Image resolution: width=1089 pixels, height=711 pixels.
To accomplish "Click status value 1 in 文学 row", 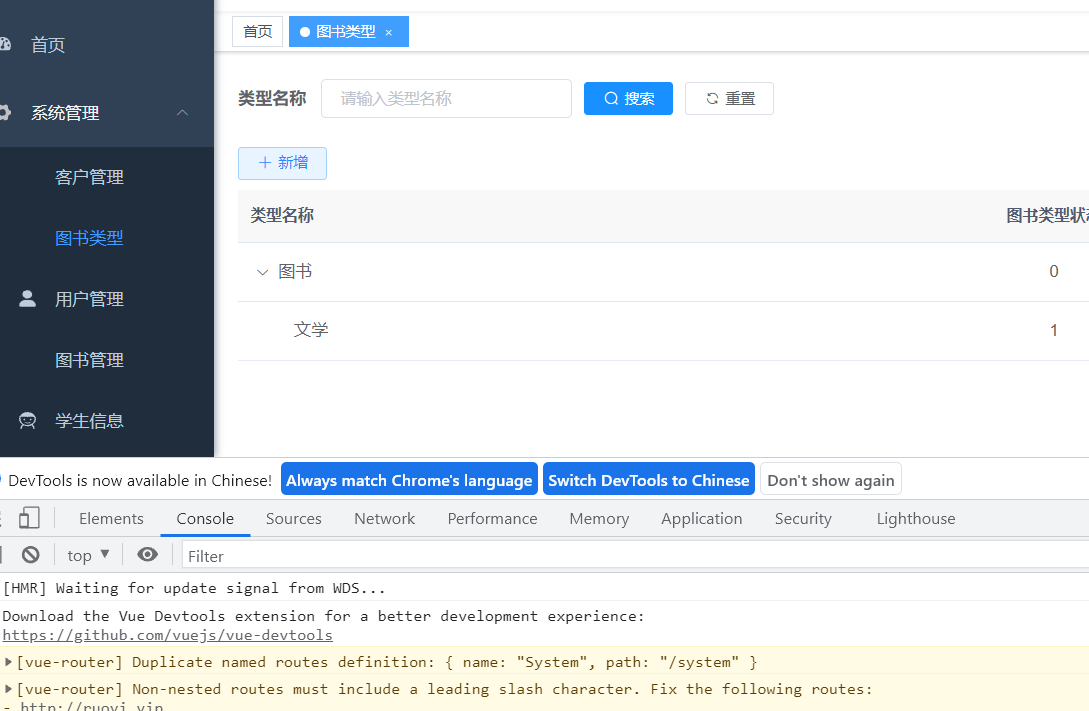I will (x=1054, y=331).
